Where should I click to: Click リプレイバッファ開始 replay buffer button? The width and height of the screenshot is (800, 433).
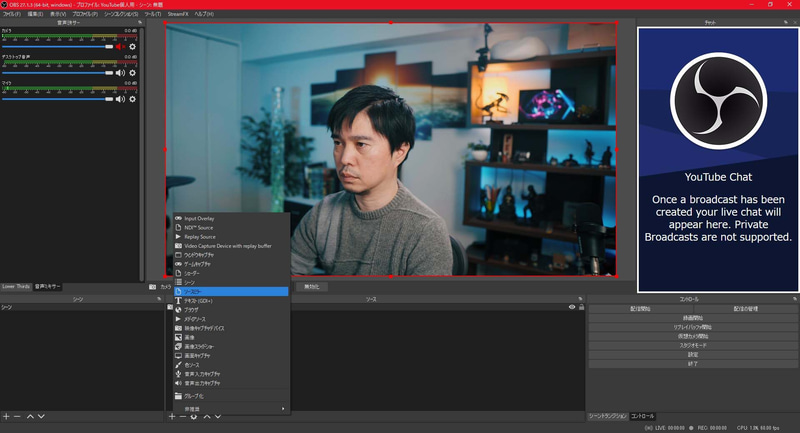693,327
